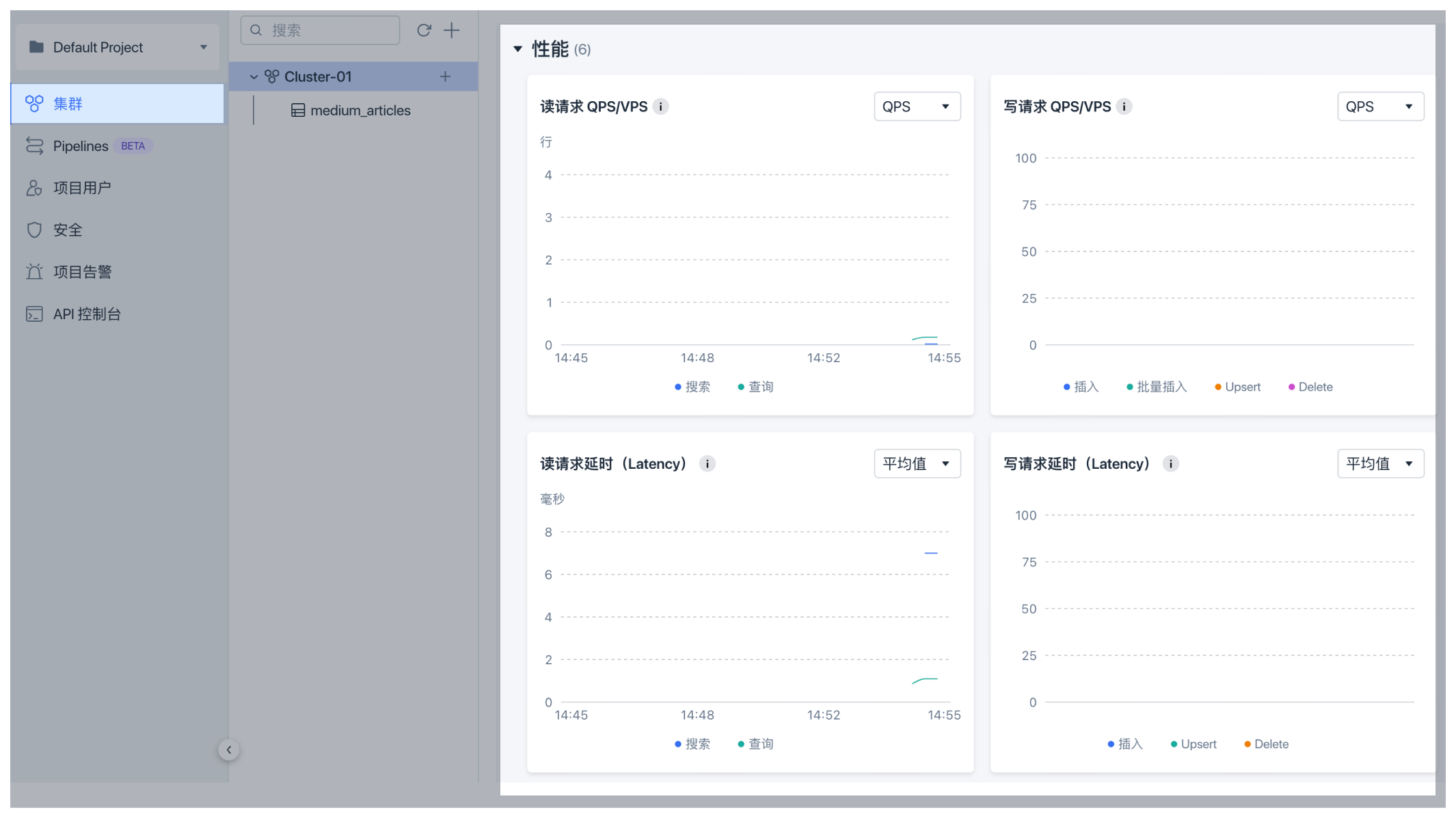Select Cluster-01 in the tree
The image size is (1456, 818).
[353, 77]
